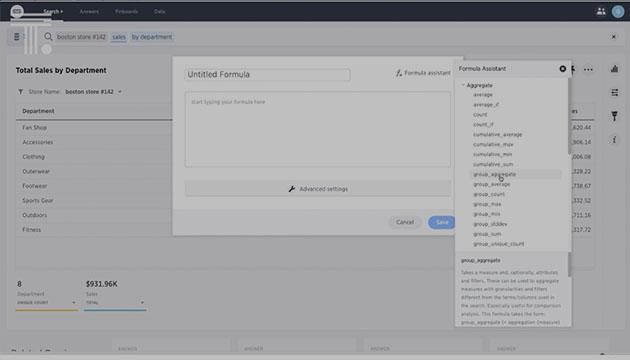Screen dimensions: 630x360
Task: Open the Pinboards tab in navigation
Action: pos(127,12)
